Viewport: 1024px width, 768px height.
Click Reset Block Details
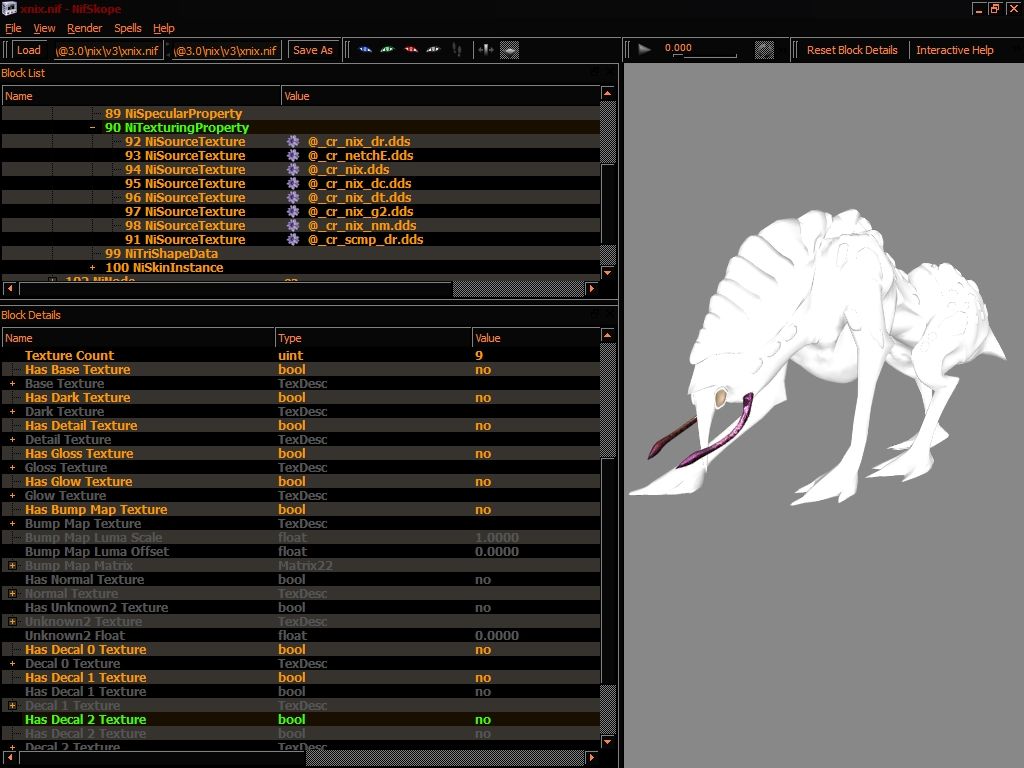click(x=852, y=50)
